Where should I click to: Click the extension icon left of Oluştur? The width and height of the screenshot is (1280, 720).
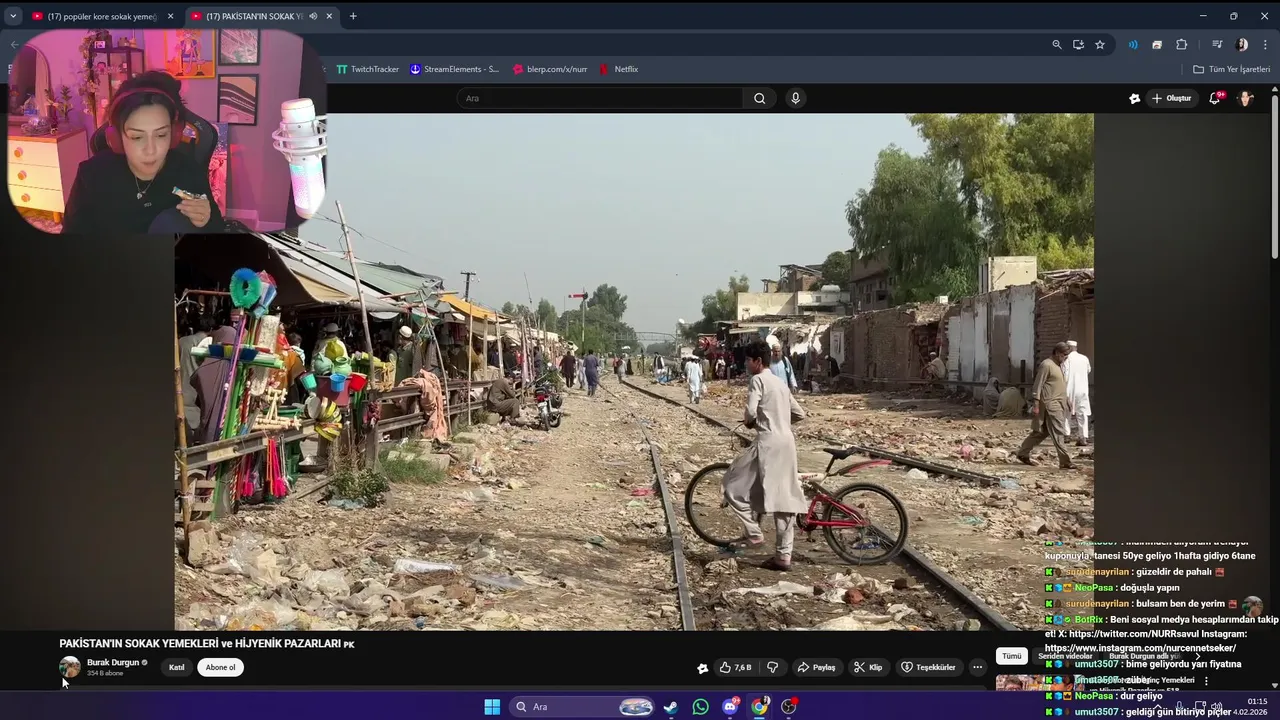(x=1134, y=98)
